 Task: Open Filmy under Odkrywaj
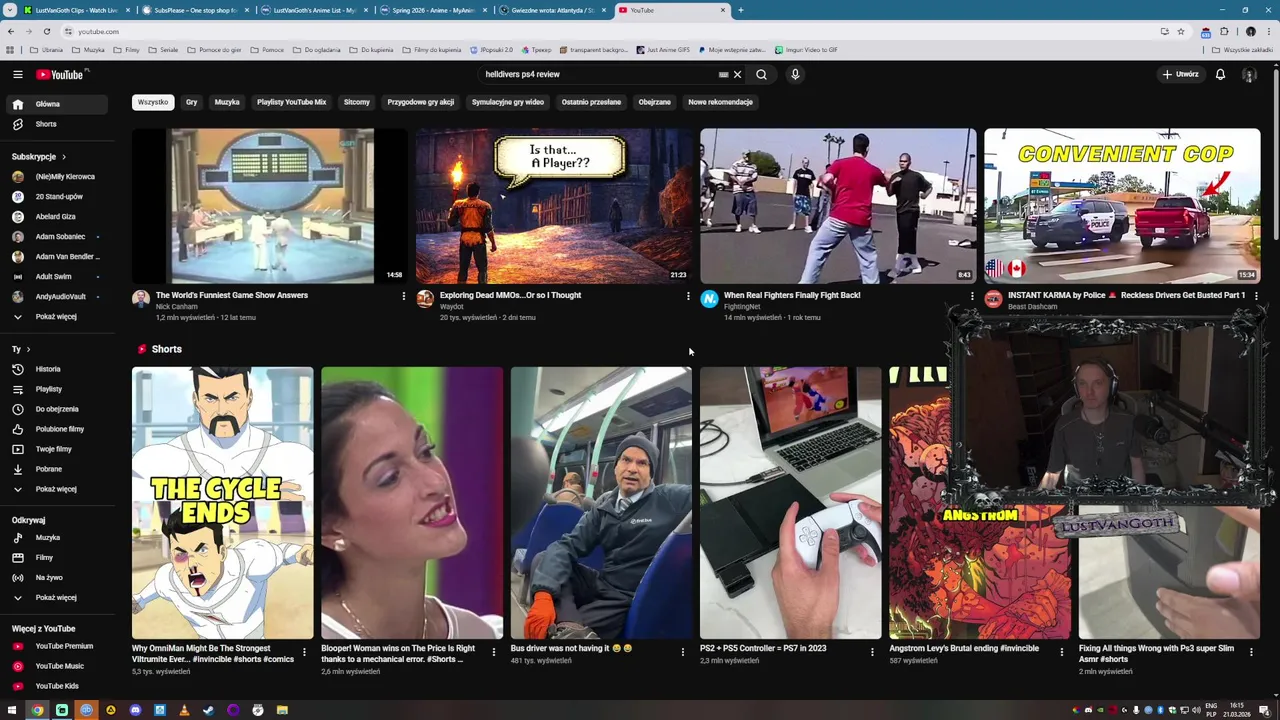click(x=58, y=558)
